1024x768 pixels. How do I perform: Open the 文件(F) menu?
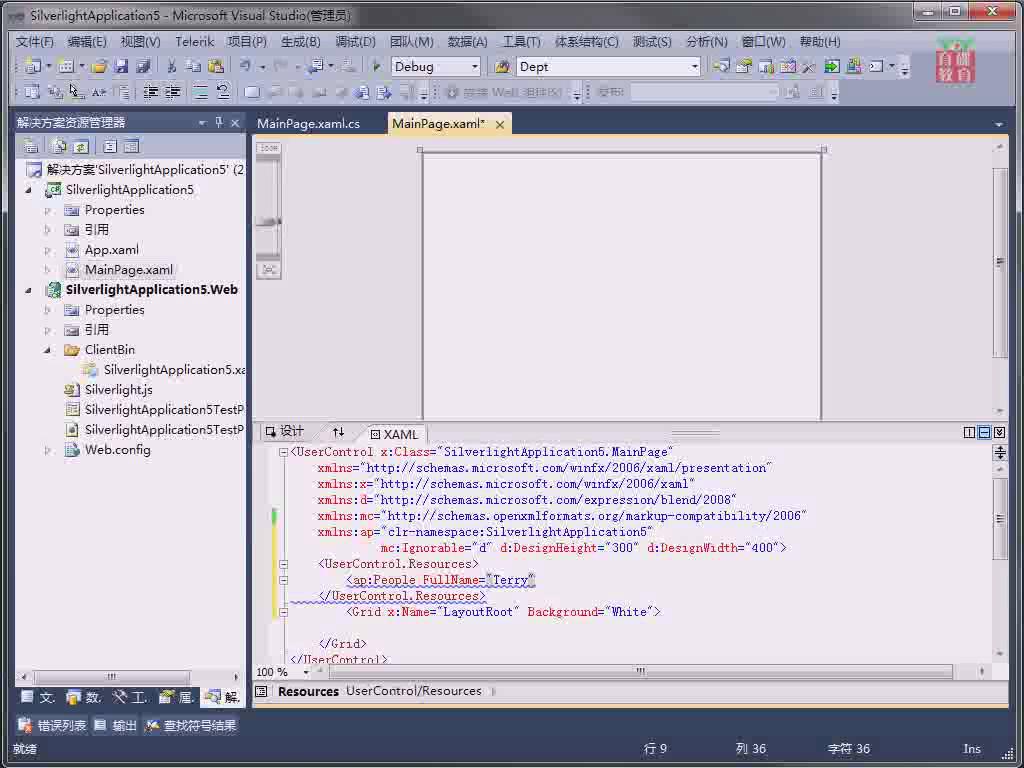[x=35, y=42]
